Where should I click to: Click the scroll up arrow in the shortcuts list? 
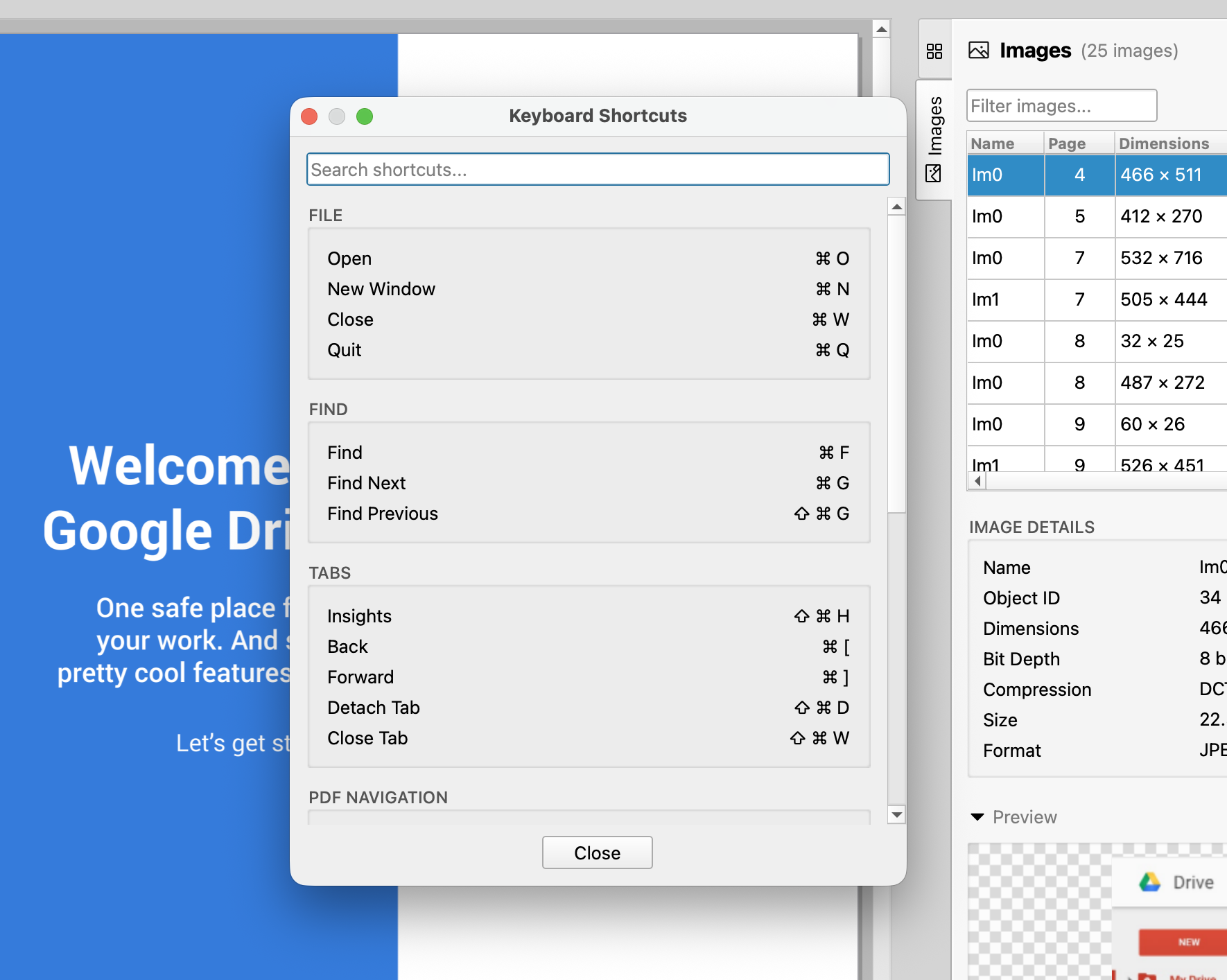click(x=897, y=207)
